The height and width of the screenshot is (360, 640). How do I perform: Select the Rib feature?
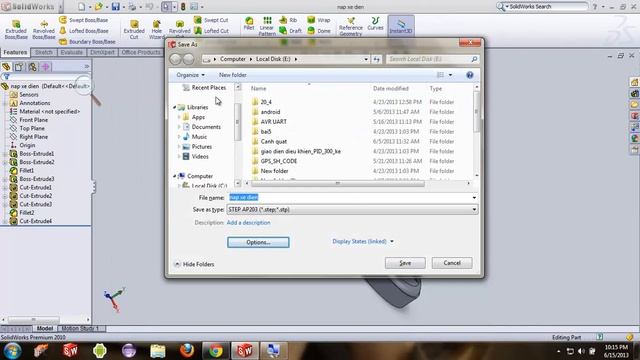pyautogui.click(x=288, y=20)
